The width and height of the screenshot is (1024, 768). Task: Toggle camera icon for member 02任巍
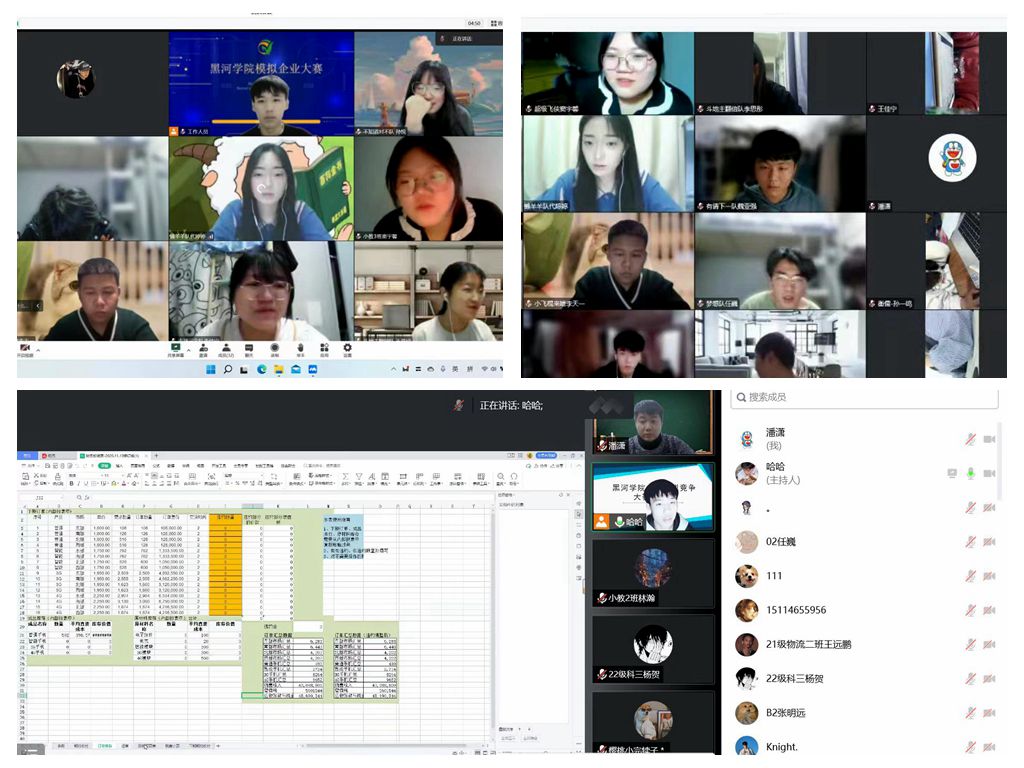click(x=989, y=542)
